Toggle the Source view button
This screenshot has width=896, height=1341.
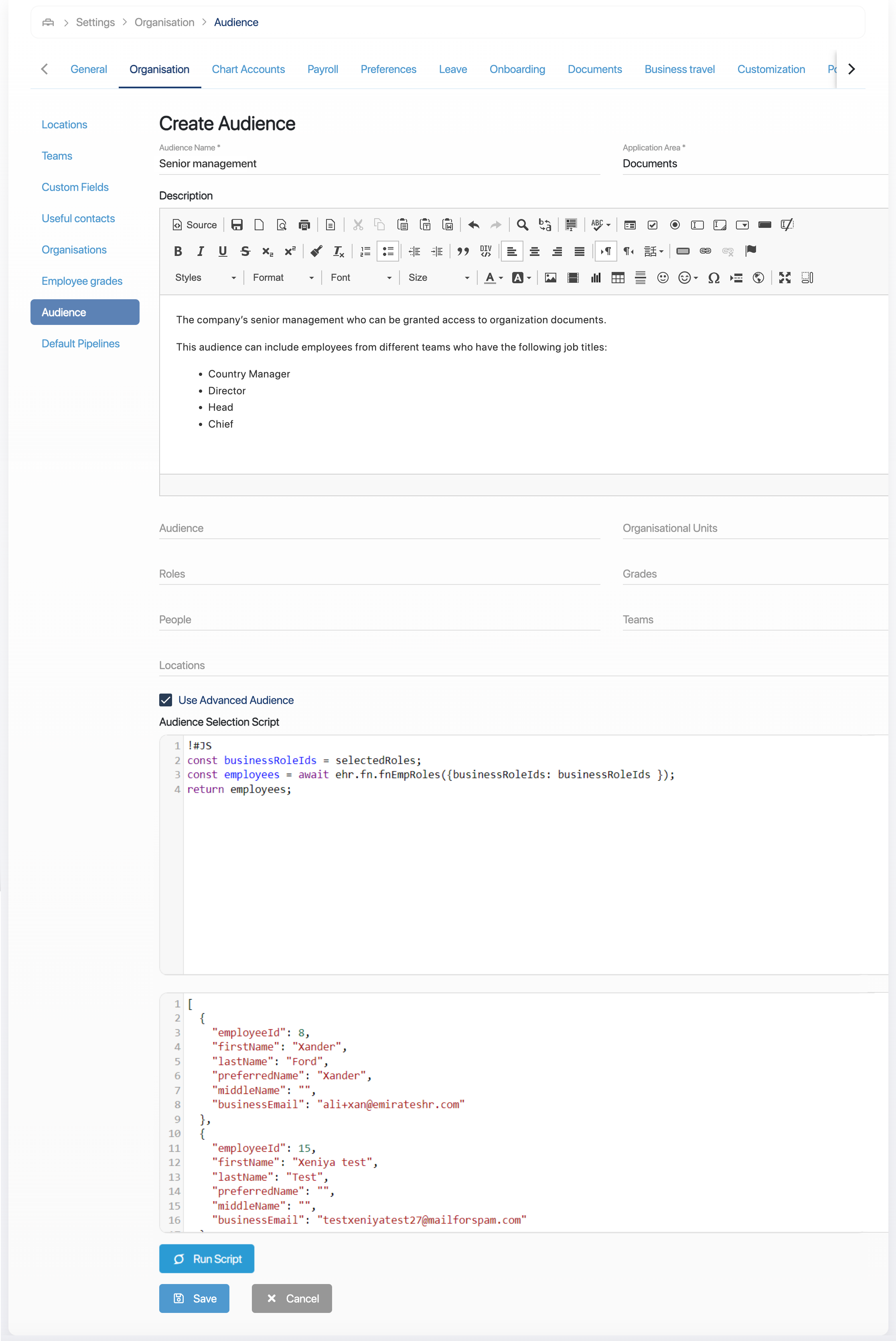point(195,225)
